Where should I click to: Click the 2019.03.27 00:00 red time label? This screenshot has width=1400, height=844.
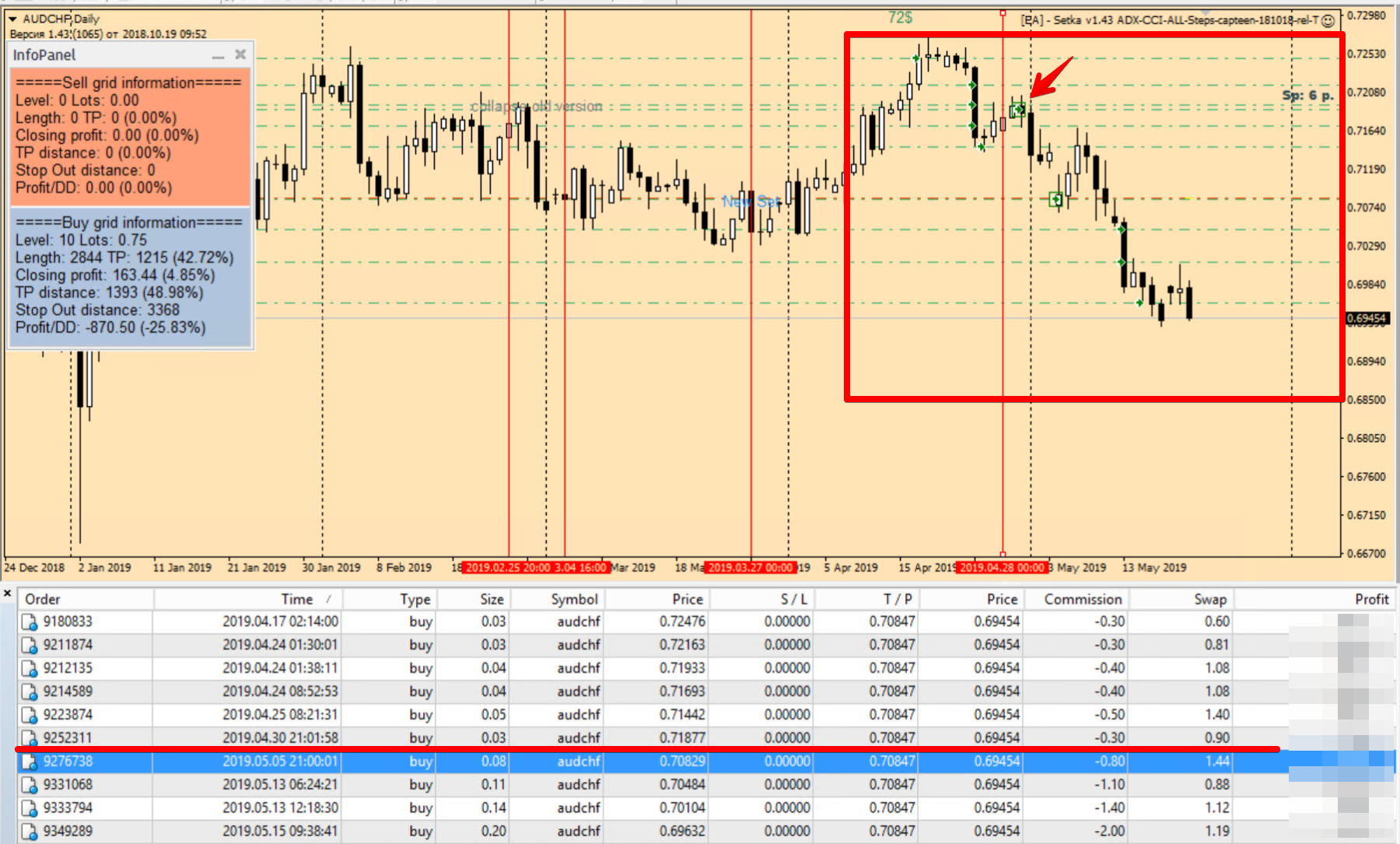click(750, 568)
